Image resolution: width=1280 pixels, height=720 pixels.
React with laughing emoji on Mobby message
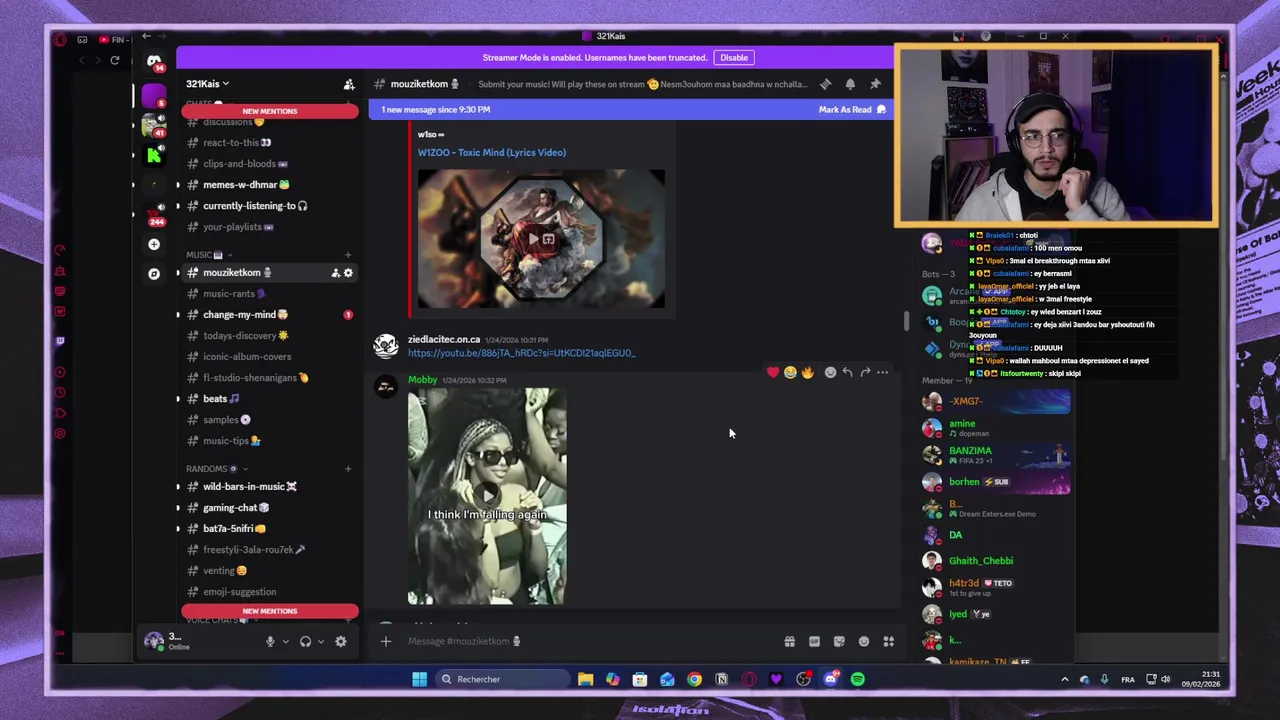pos(790,372)
